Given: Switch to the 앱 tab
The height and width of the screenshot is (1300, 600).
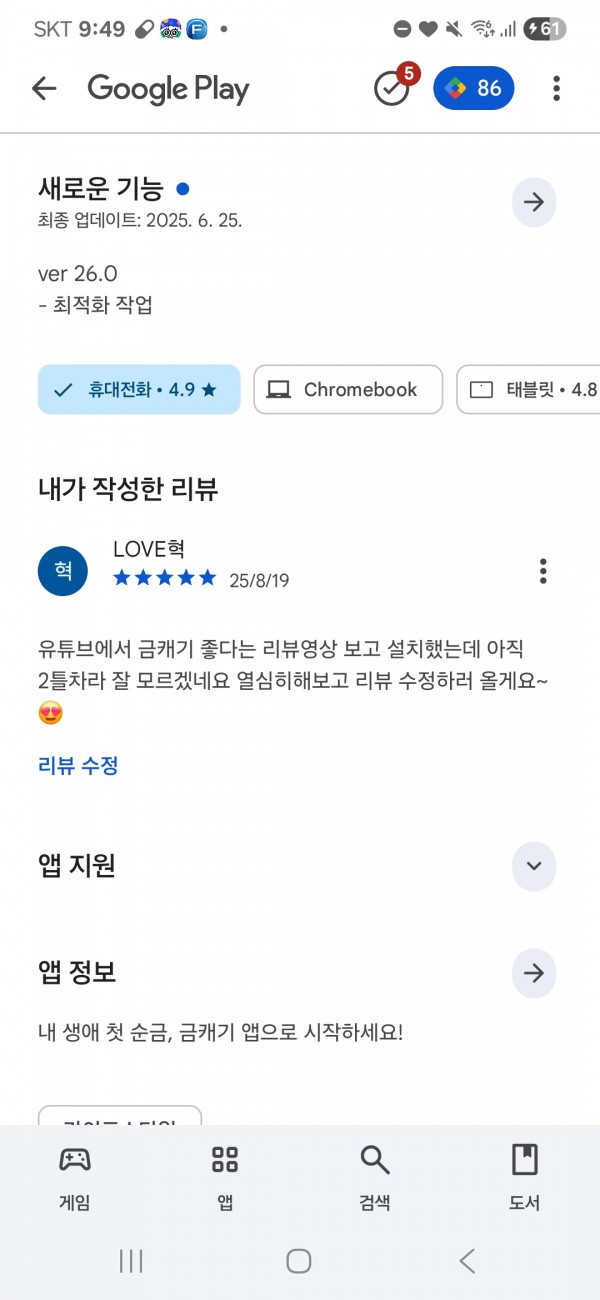Looking at the screenshot, I should 225,1179.
